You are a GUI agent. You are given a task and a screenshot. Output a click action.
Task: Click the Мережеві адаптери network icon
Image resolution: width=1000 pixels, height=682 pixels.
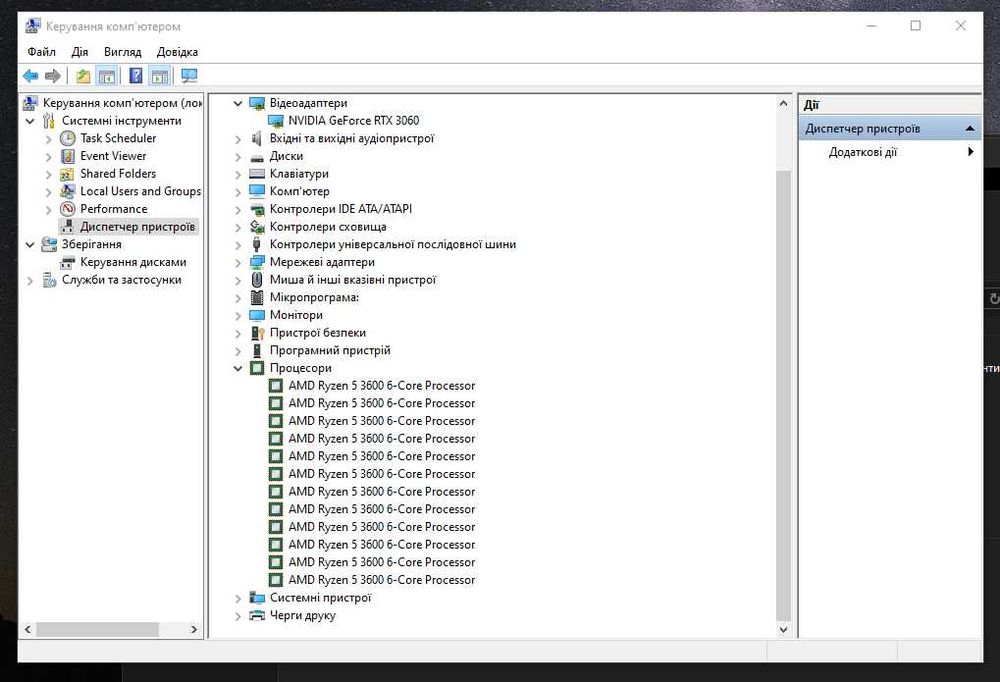click(257, 262)
